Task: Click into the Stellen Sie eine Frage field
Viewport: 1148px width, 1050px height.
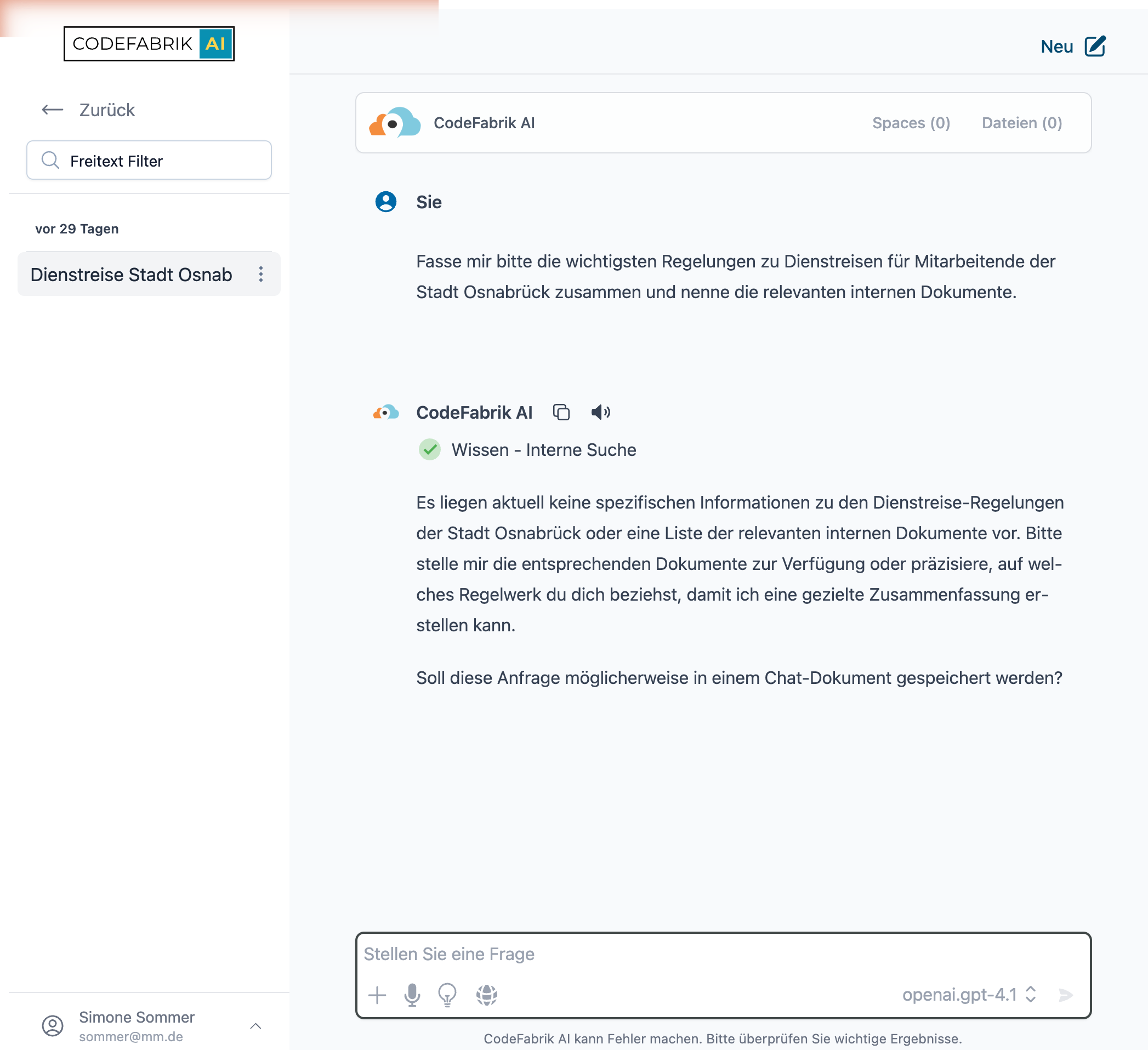Action: click(x=723, y=954)
